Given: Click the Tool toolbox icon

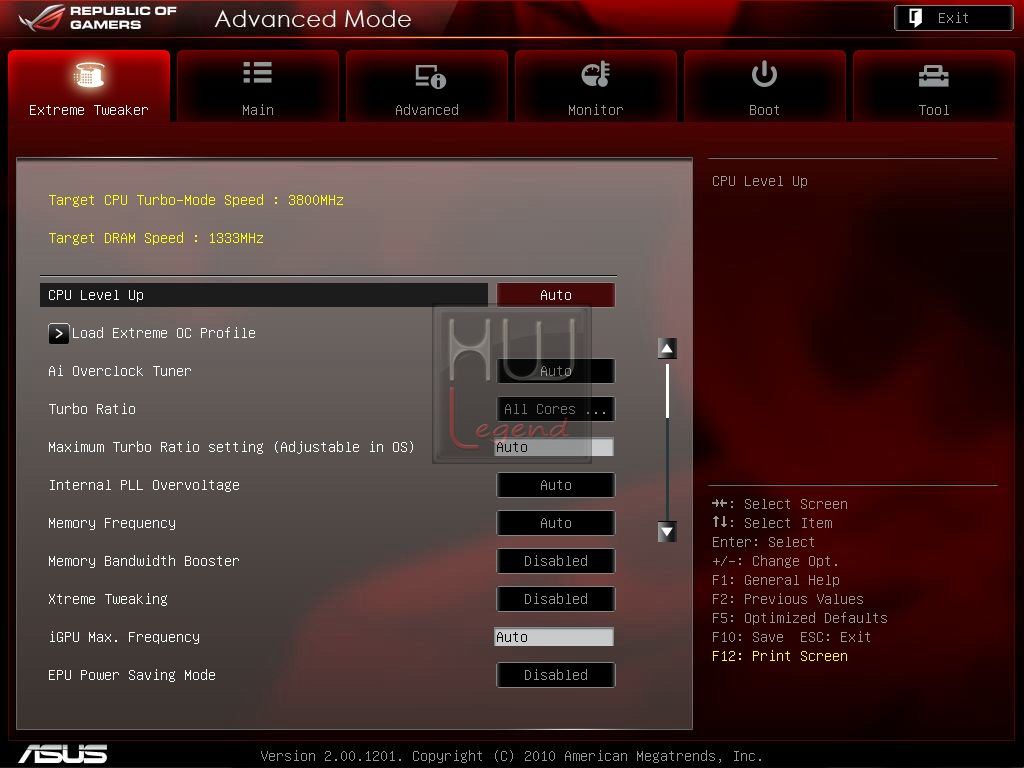Looking at the screenshot, I should [x=933, y=76].
